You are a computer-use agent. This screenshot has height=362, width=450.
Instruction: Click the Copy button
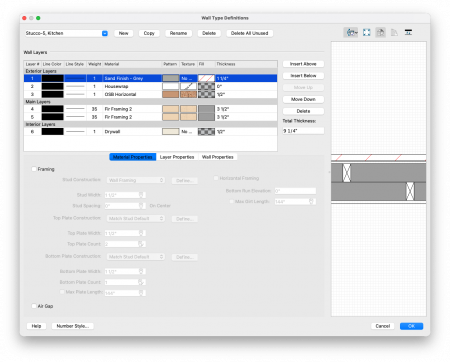[x=149, y=33]
